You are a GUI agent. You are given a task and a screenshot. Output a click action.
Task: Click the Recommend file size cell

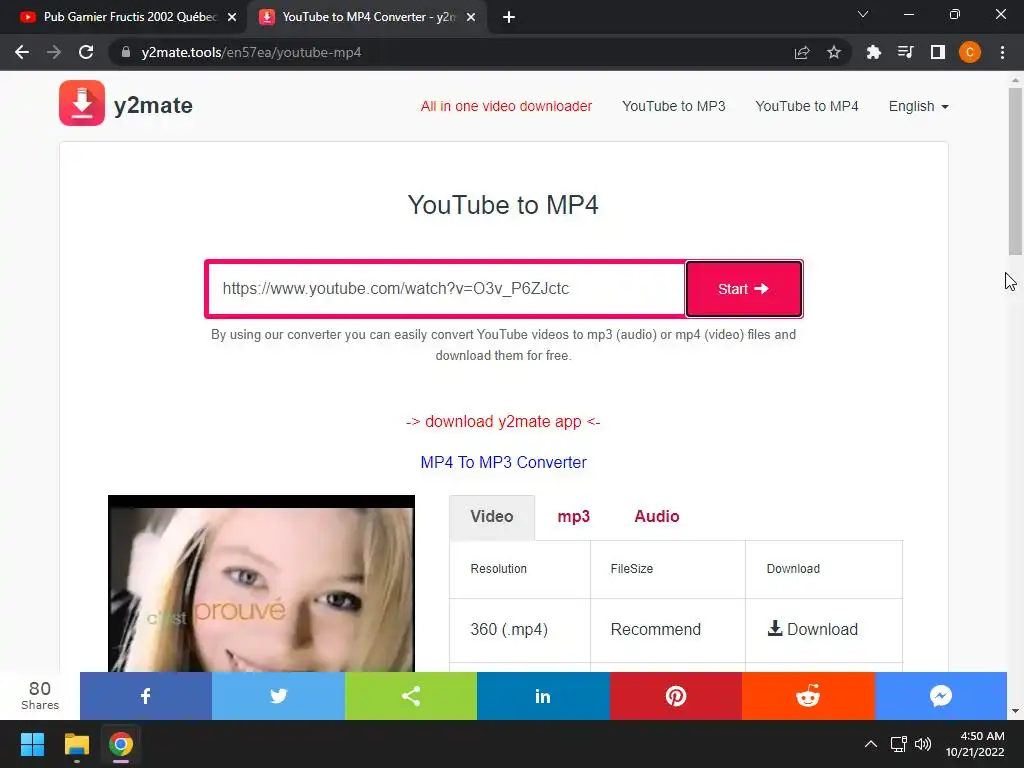coord(667,630)
